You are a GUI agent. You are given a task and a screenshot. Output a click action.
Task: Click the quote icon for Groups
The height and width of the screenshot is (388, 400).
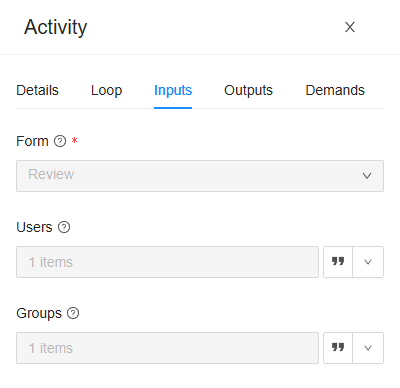coord(338,348)
